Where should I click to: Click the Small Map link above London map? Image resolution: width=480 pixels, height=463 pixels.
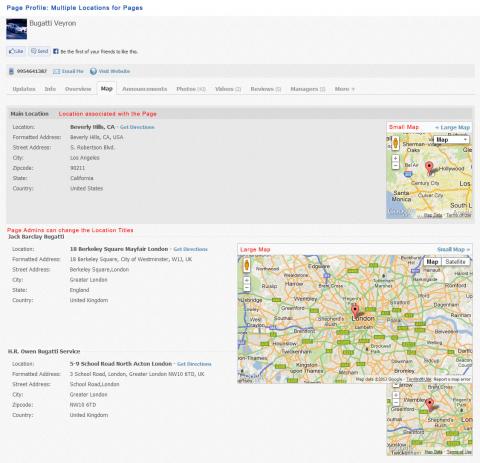point(453,249)
